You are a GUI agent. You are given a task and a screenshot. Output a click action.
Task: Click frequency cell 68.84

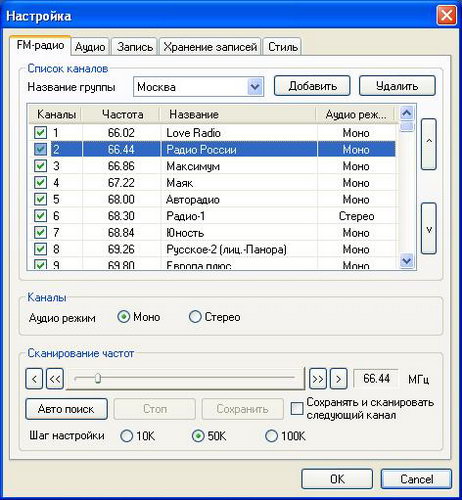point(121,233)
